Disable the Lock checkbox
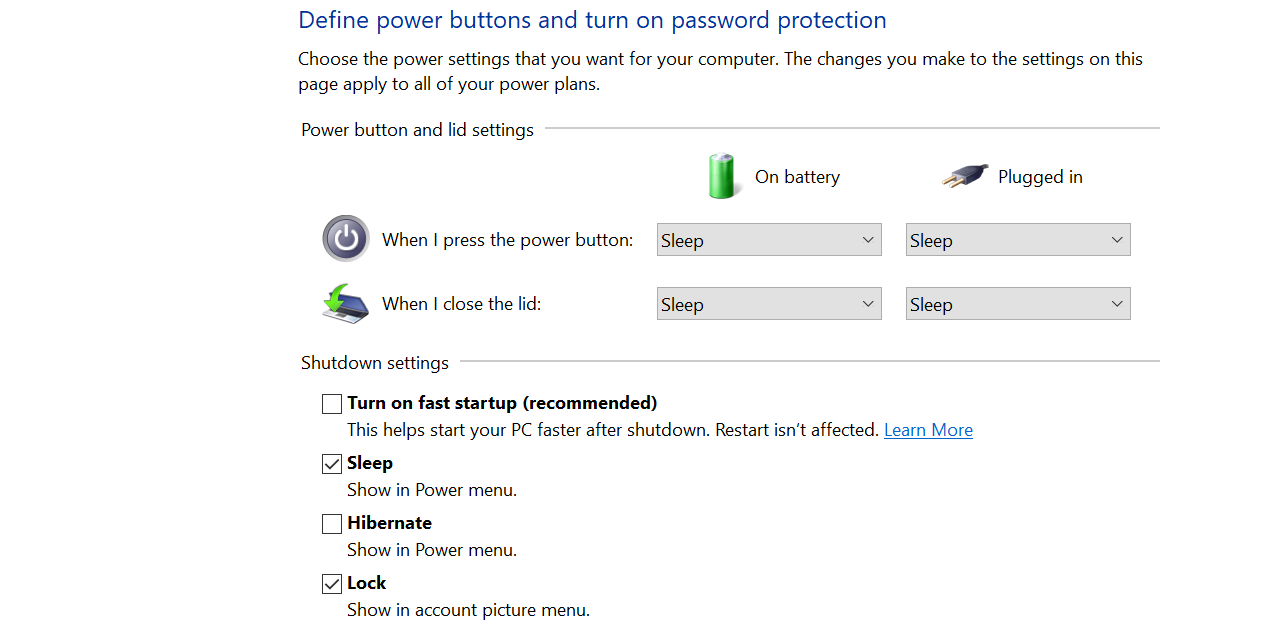Screen dimensions: 1272x636 [332, 584]
